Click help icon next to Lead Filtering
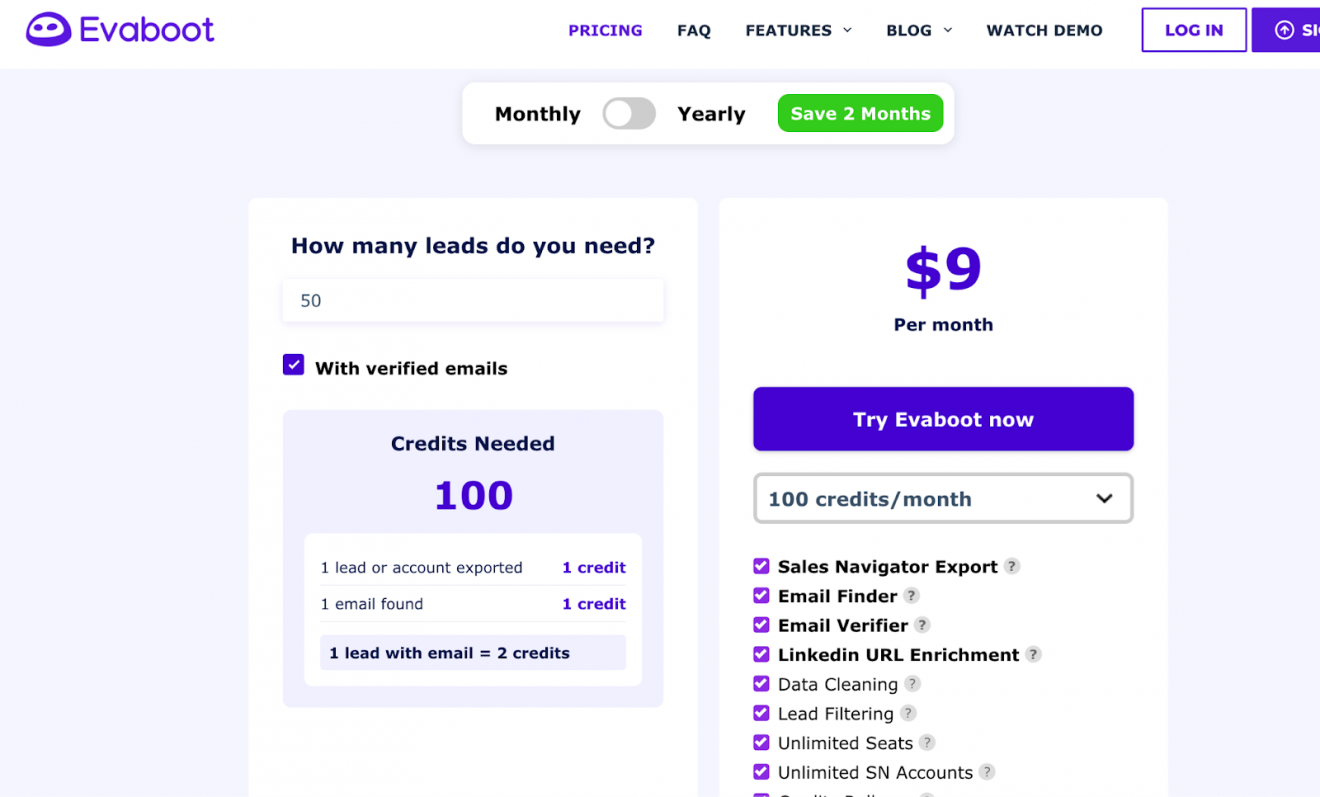This screenshot has width=1320, height=797. [x=908, y=713]
